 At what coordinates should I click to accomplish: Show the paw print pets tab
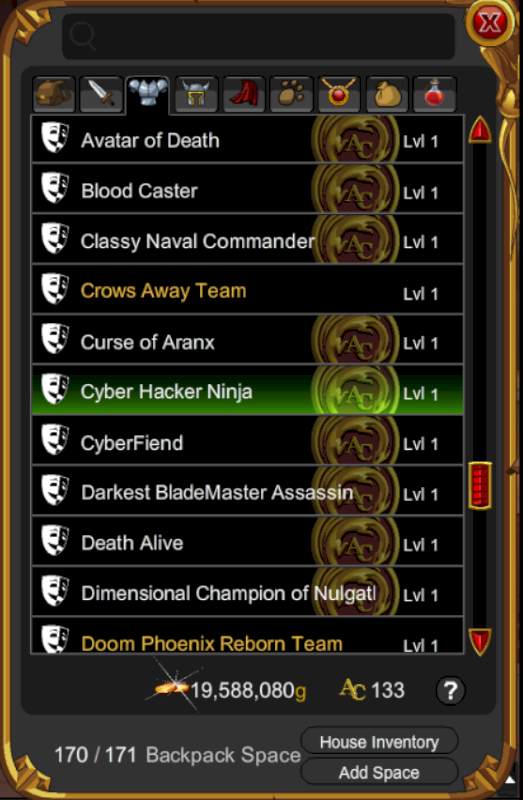tap(291, 94)
